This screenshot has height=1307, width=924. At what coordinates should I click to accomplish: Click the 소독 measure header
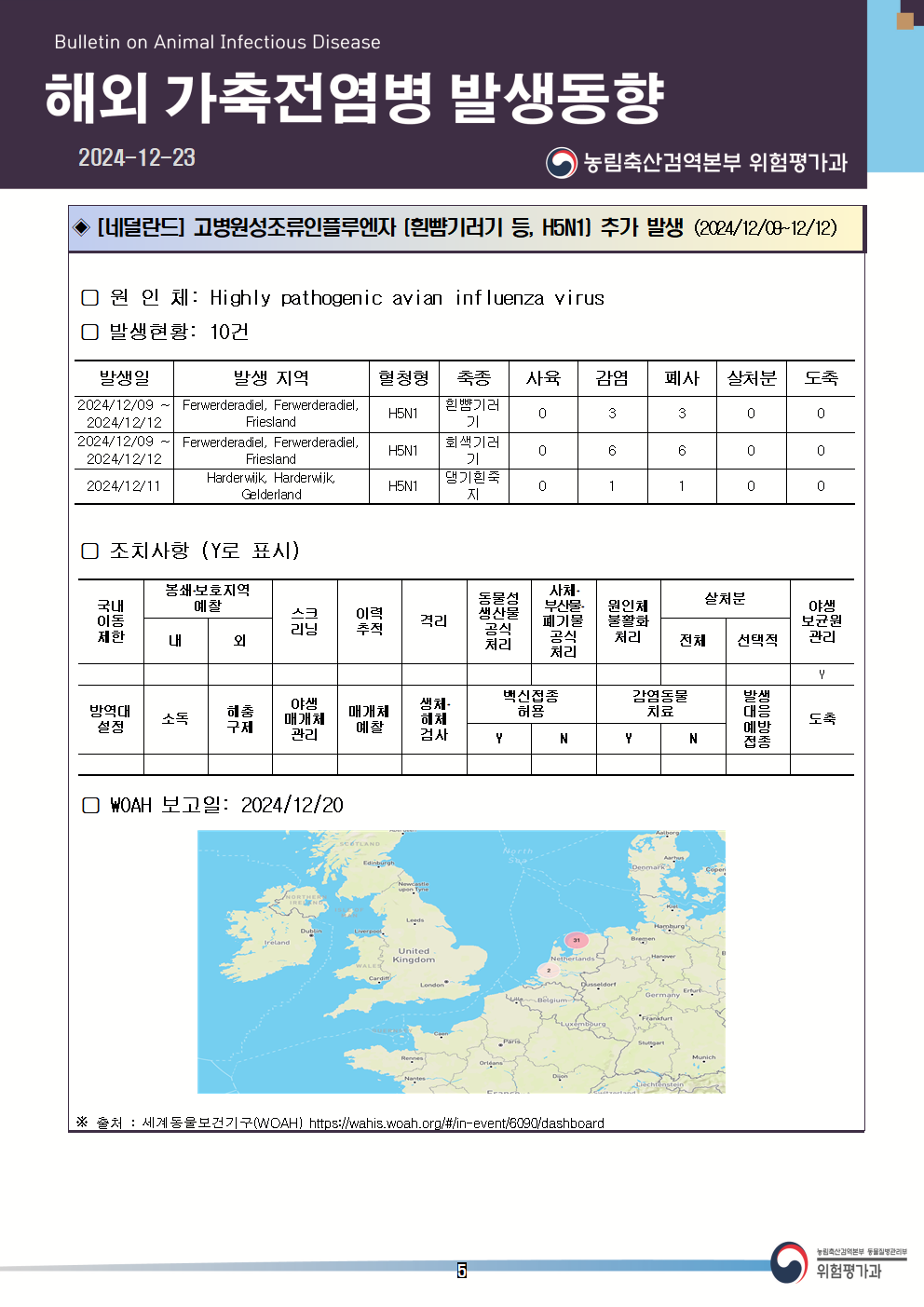(x=175, y=719)
